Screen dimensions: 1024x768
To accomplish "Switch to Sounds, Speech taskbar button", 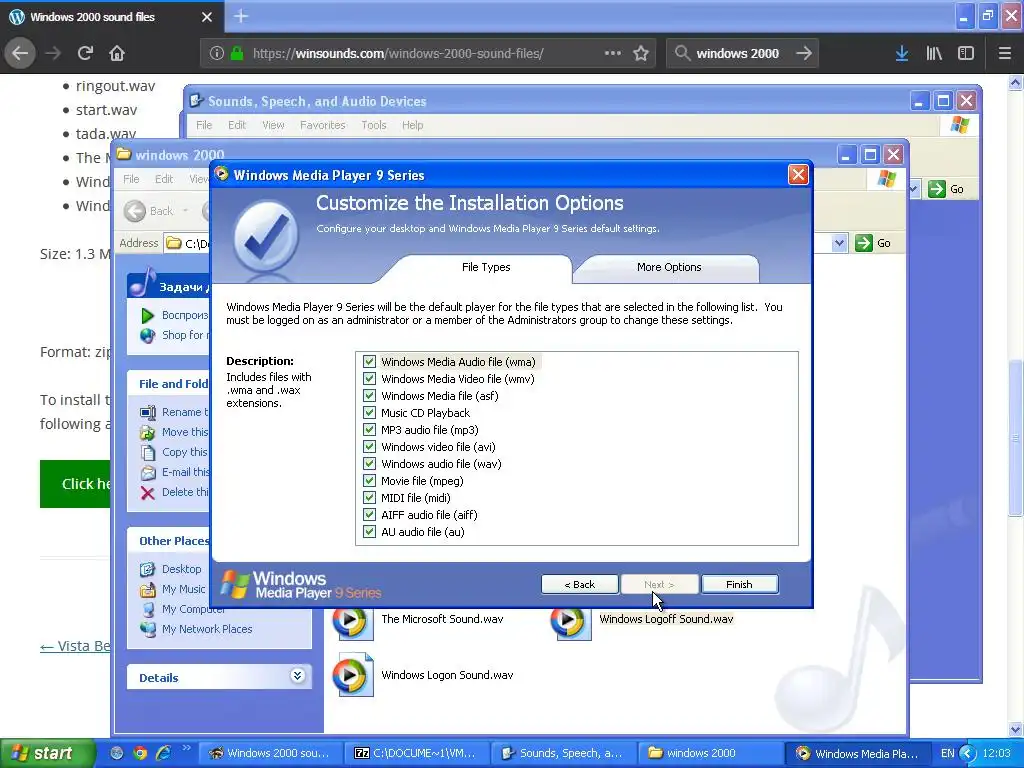I will (x=563, y=753).
